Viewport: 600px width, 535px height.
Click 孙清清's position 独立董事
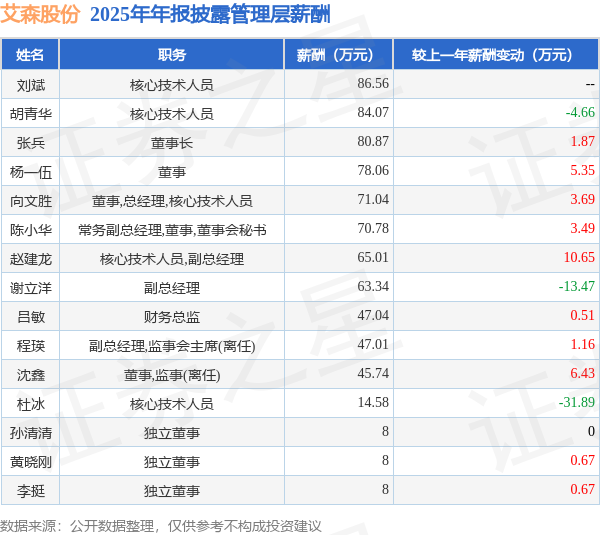pos(172,433)
